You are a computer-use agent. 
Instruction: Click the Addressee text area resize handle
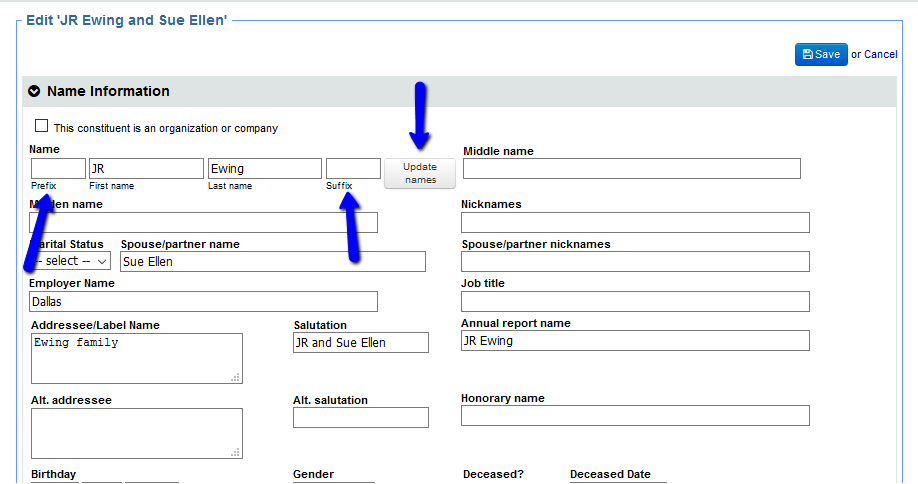tap(235, 377)
